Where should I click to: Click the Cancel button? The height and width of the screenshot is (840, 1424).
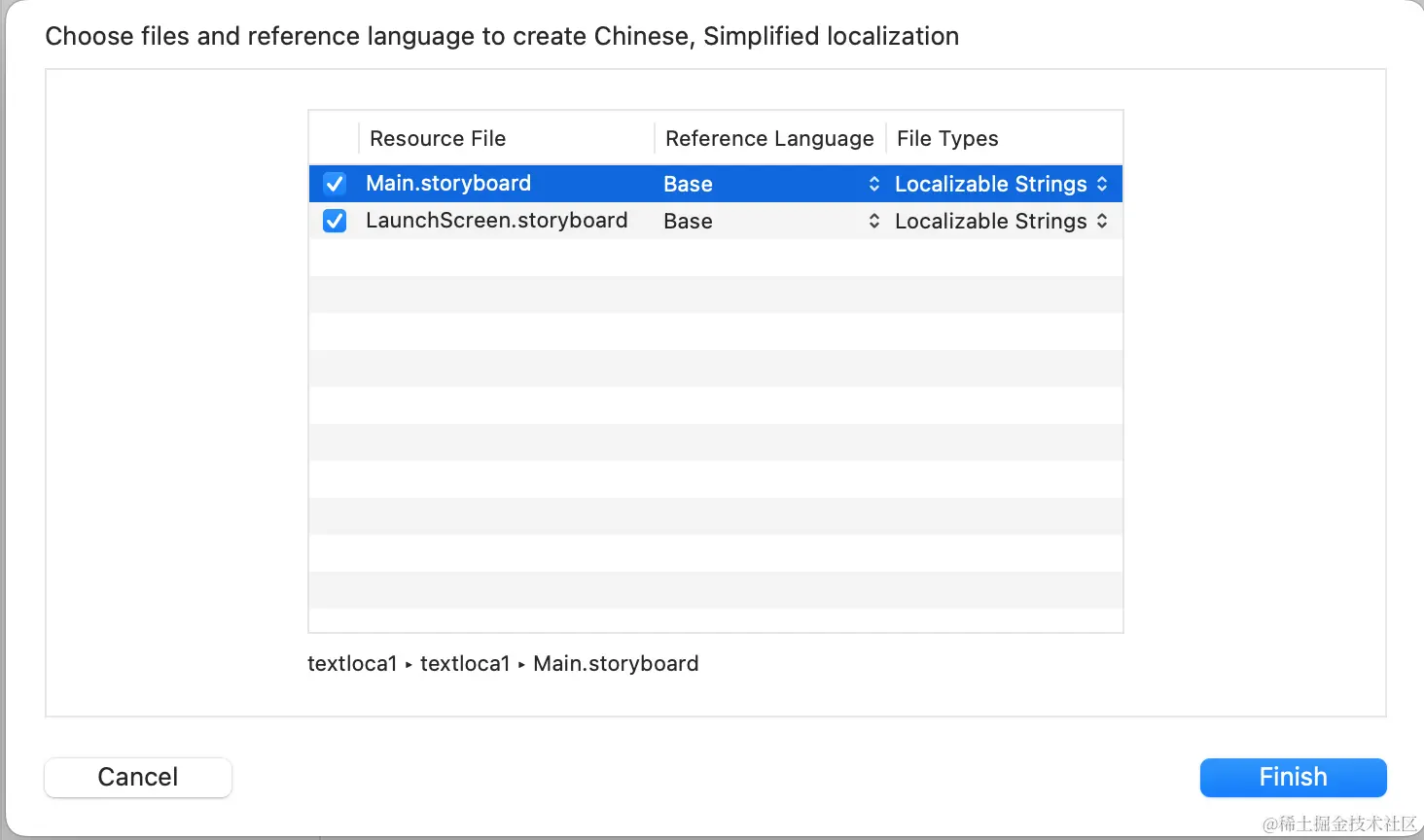click(138, 777)
